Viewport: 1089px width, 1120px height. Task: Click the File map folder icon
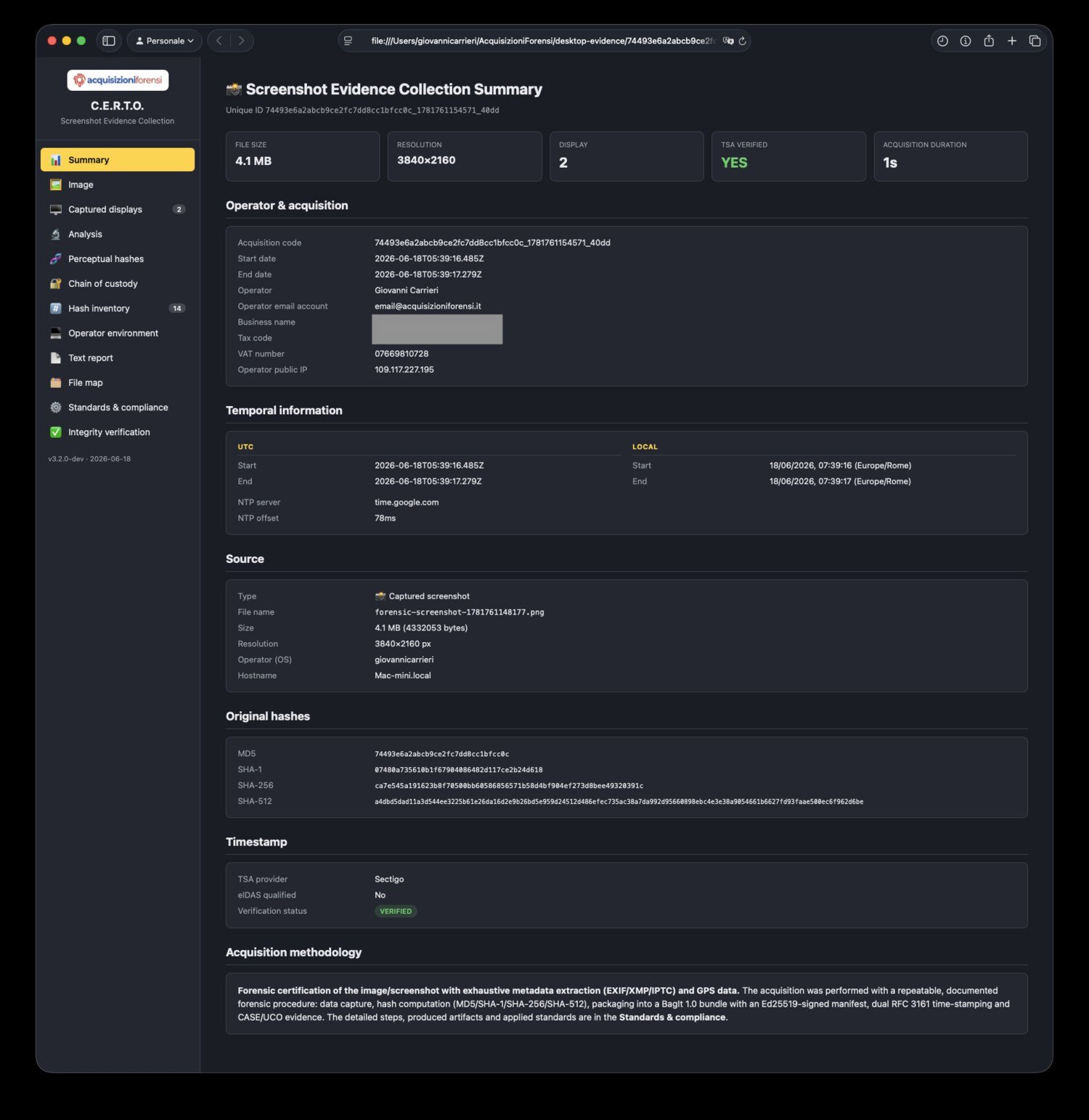[x=55, y=382]
